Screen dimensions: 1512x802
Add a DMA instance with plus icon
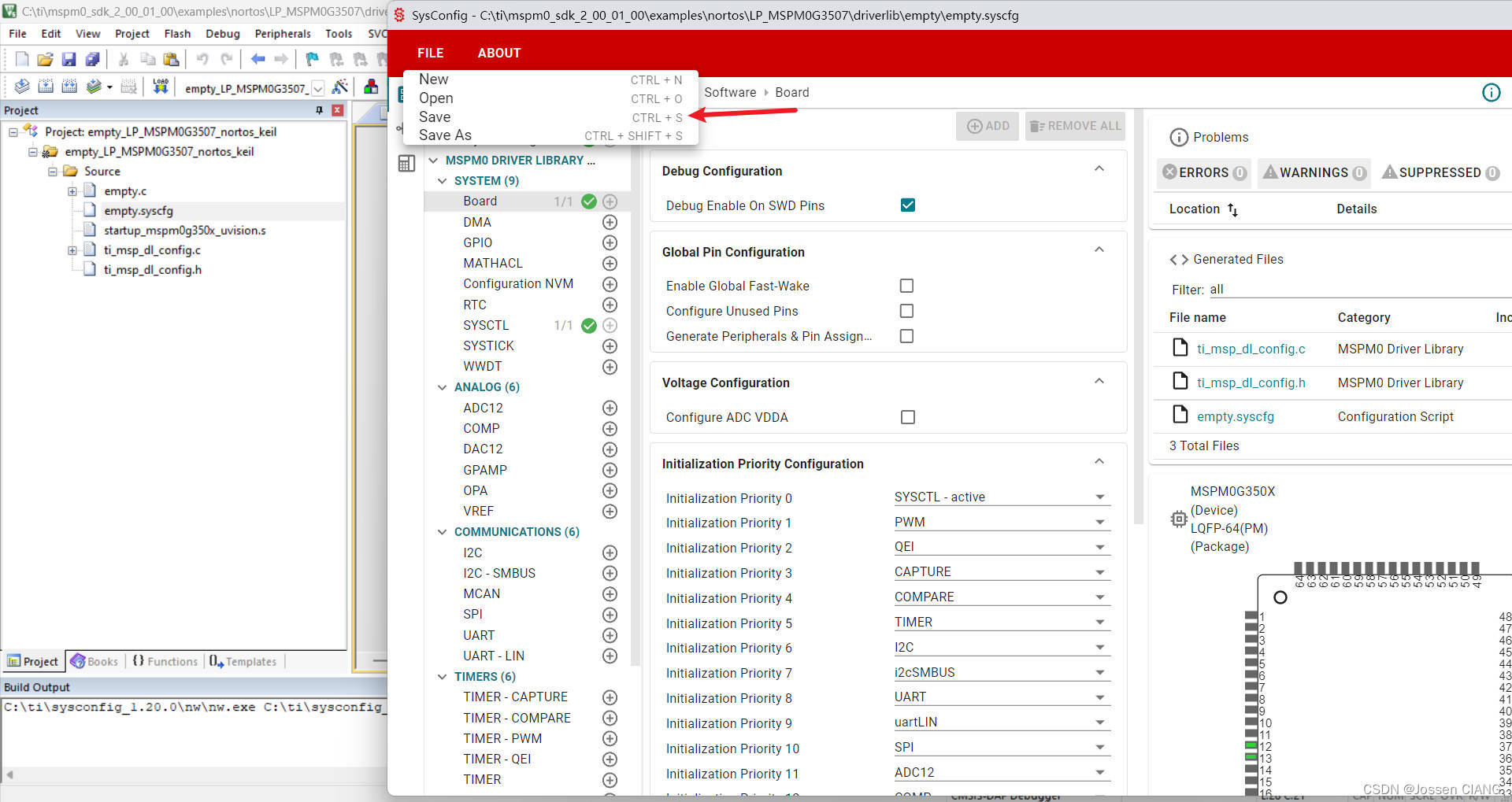point(610,223)
